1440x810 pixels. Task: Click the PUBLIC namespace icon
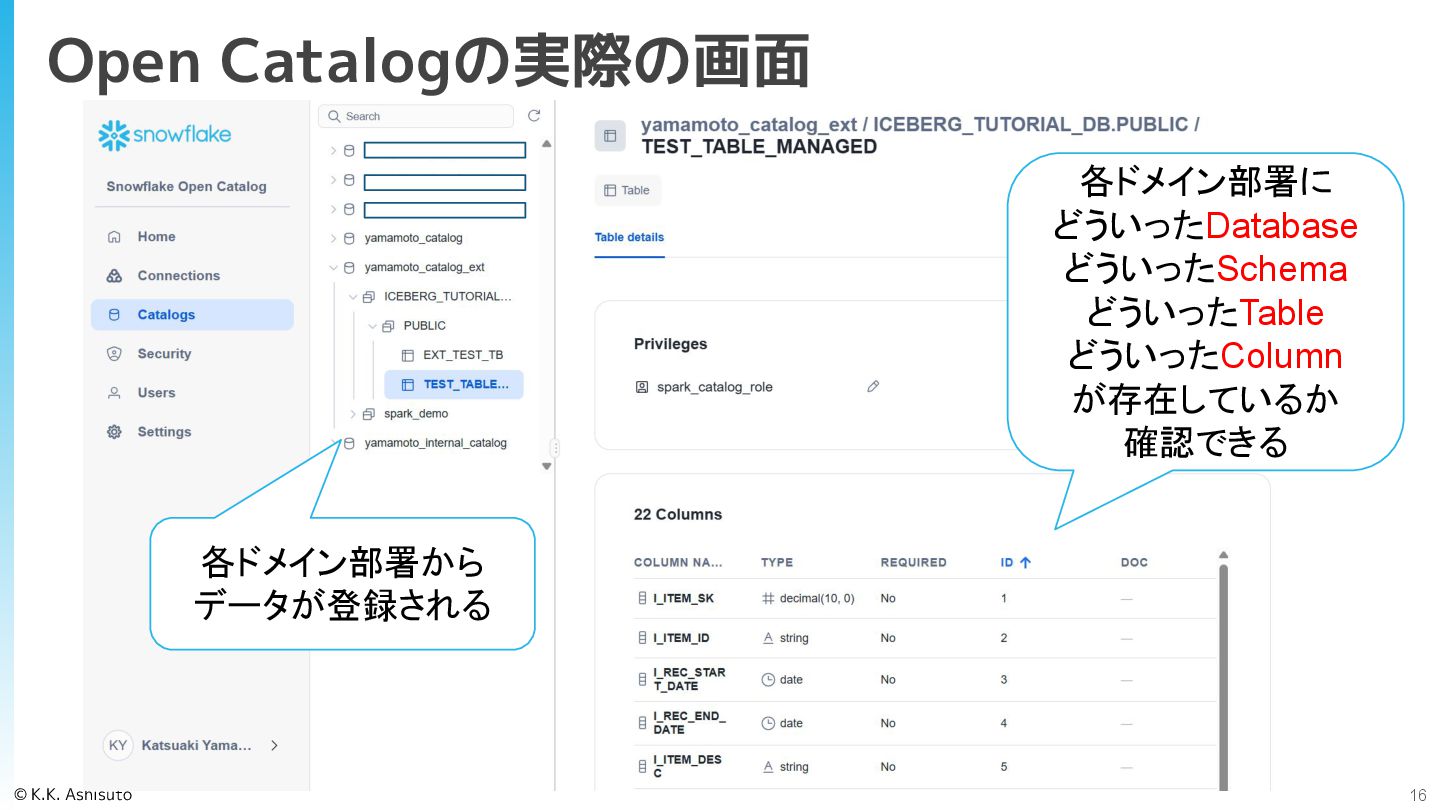388,326
